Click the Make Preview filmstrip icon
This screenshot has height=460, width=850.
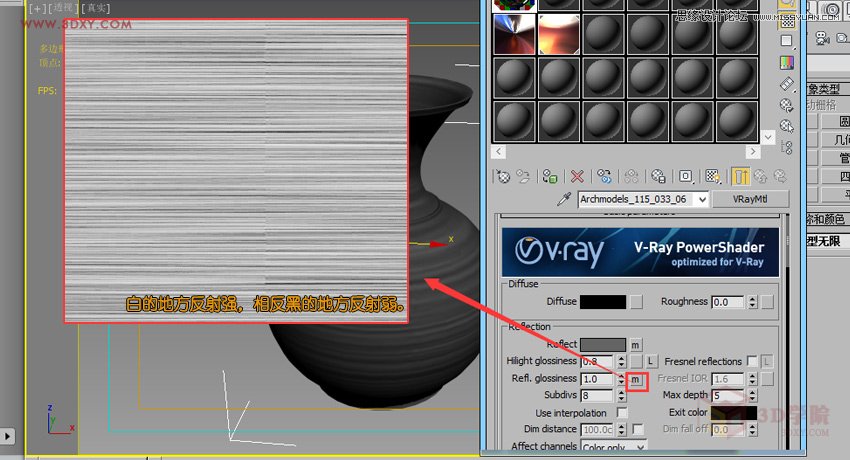[787, 84]
